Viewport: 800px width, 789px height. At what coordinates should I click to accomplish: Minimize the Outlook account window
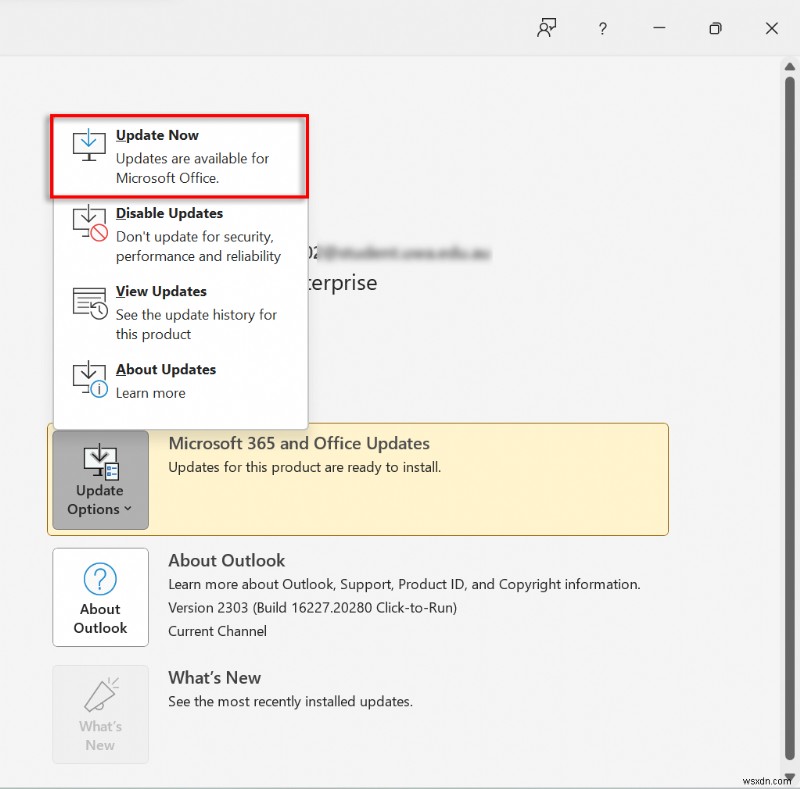[659, 28]
